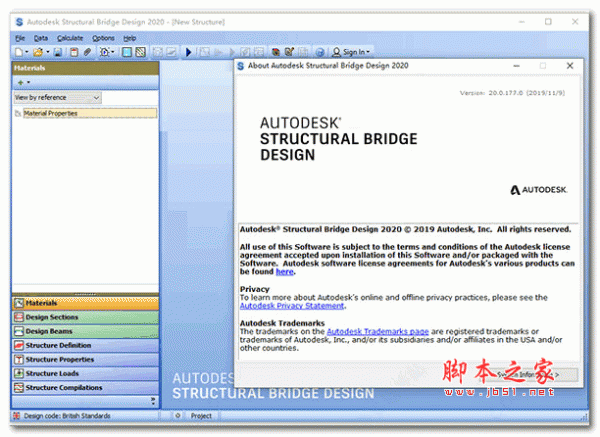Switch to the Design Beams pane
This screenshot has width=600, height=437.
point(85,331)
